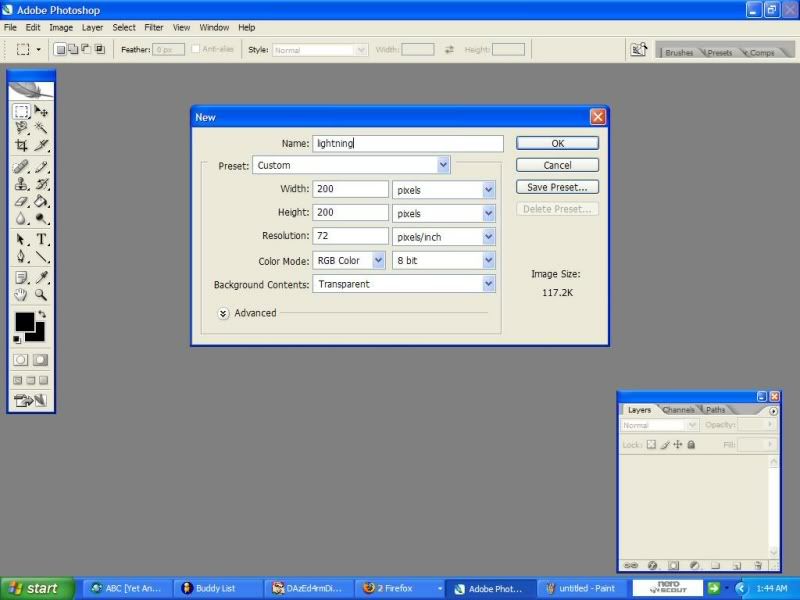Viewport: 800px width, 600px height.
Task: Select the Path Selection tool
Action: [21, 239]
